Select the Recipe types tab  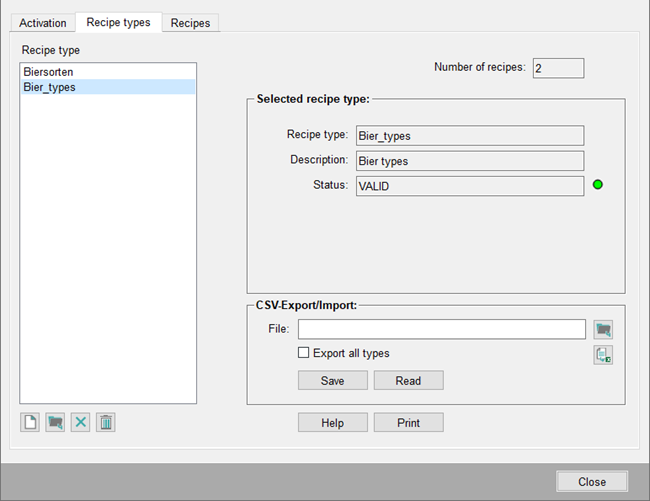(118, 22)
